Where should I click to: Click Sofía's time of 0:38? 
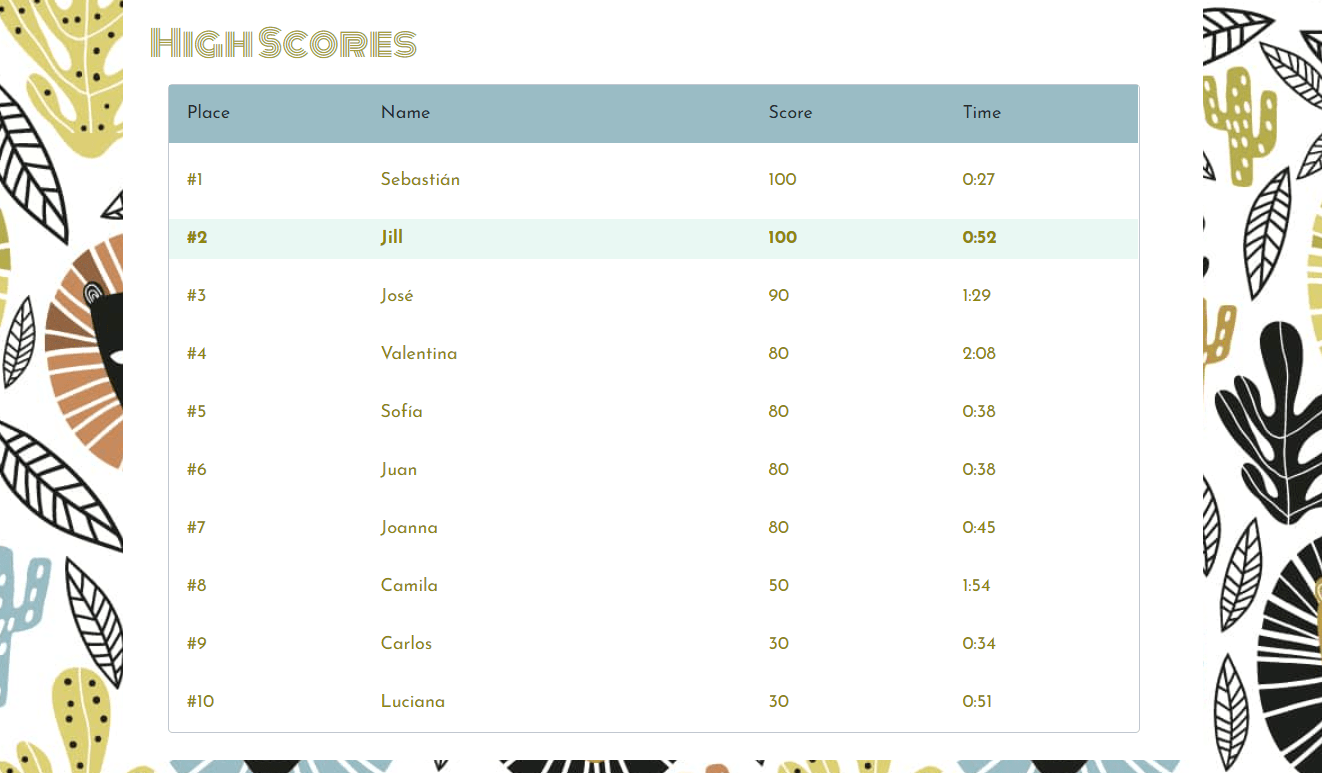click(x=979, y=412)
